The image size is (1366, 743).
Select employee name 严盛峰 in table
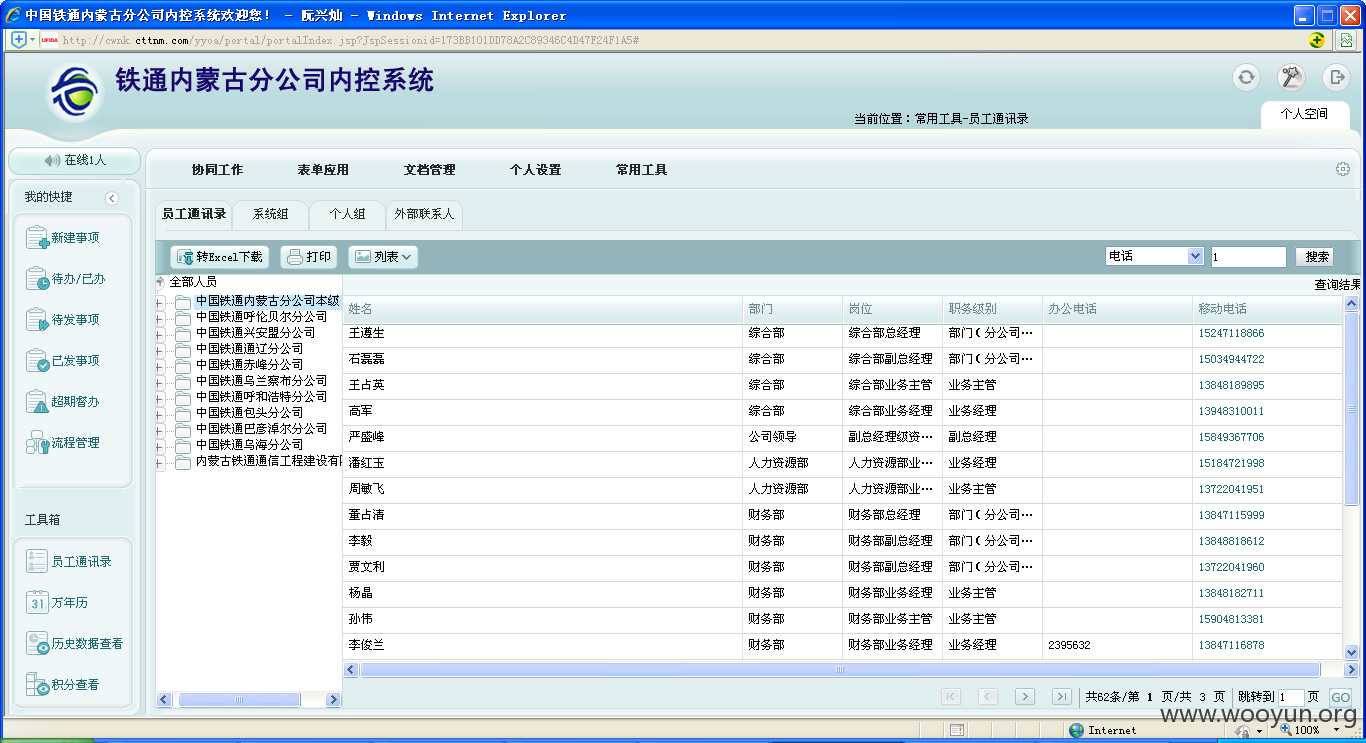(x=366, y=437)
